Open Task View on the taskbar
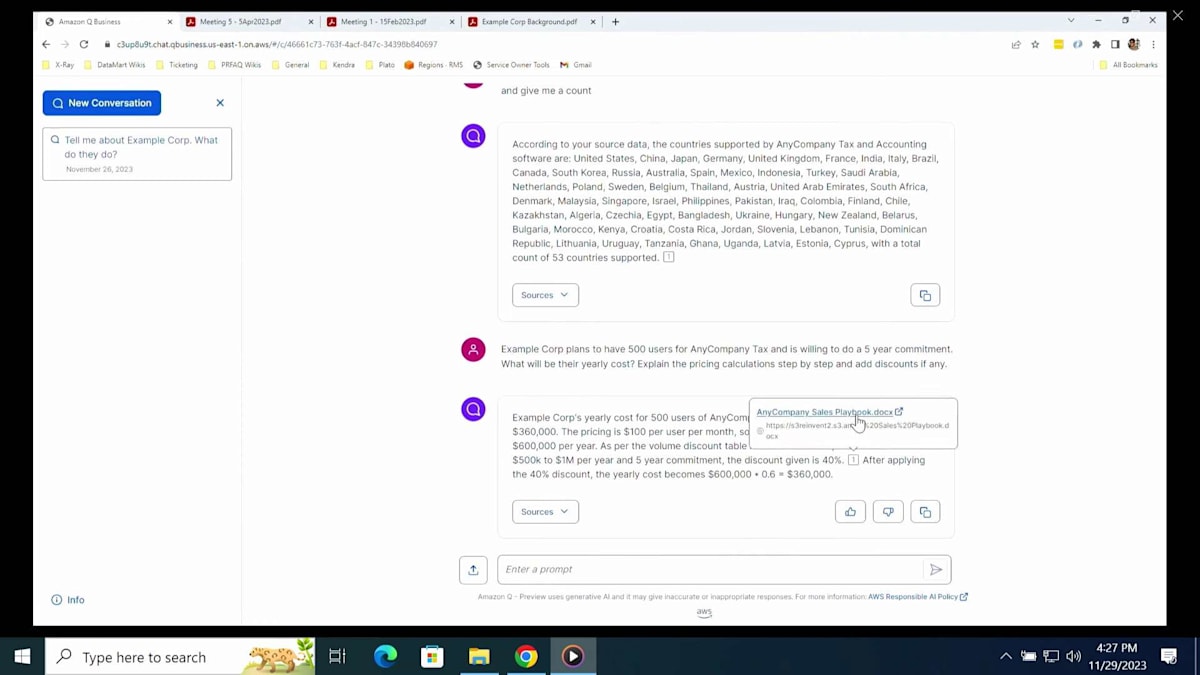 (337, 657)
